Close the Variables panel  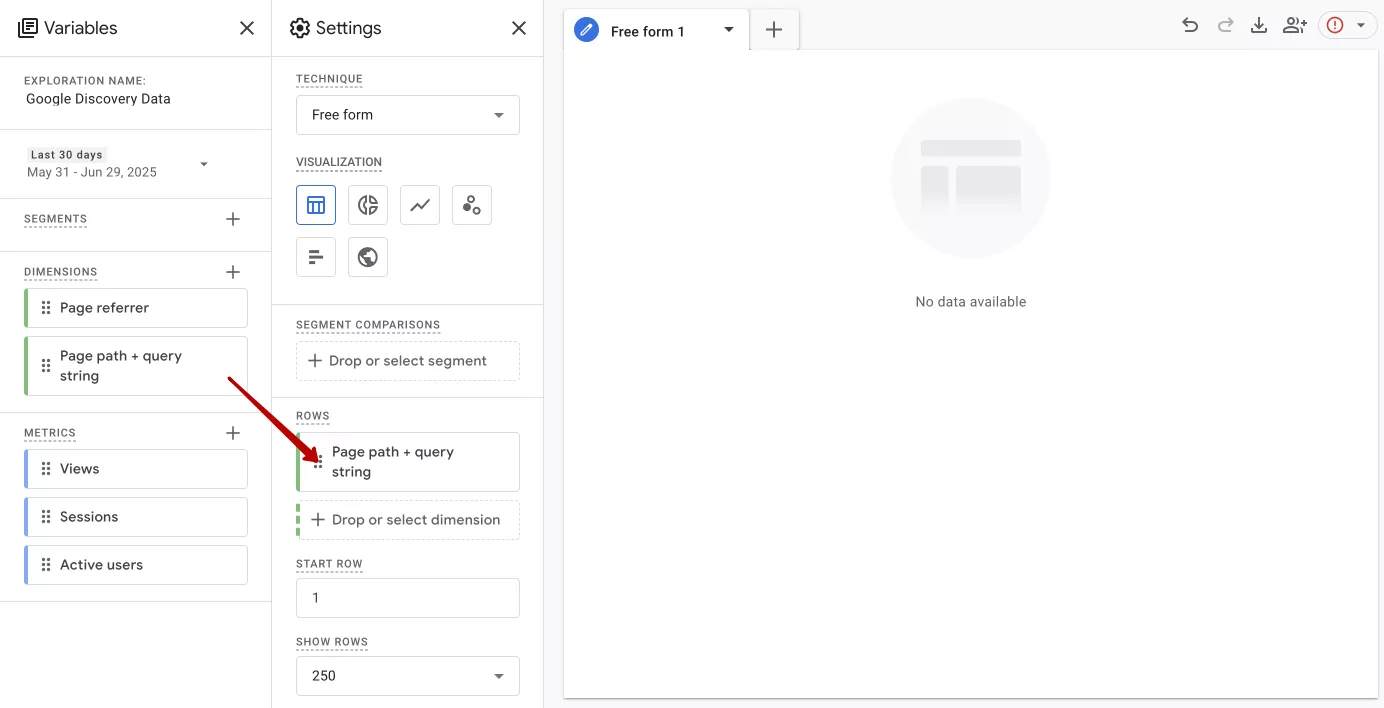247,28
